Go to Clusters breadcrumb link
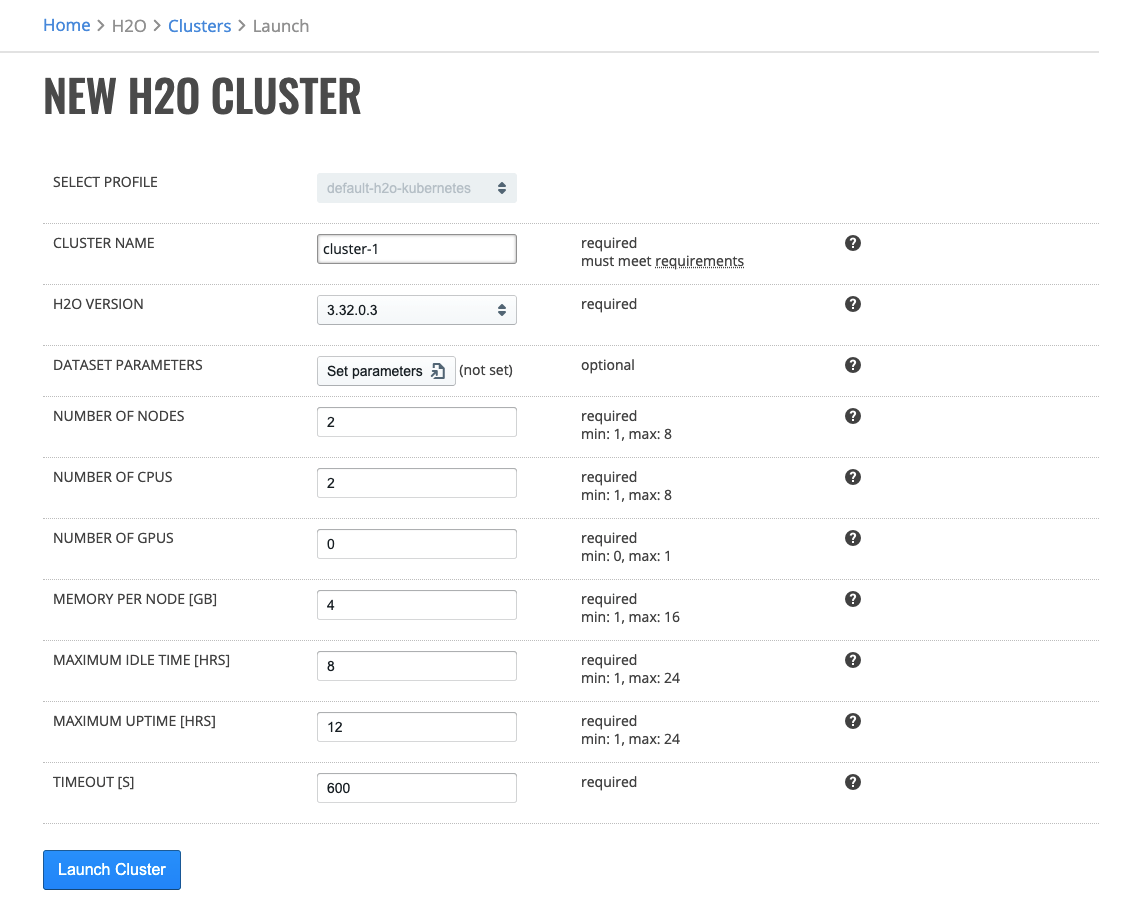1136x923 pixels. tap(199, 26)
